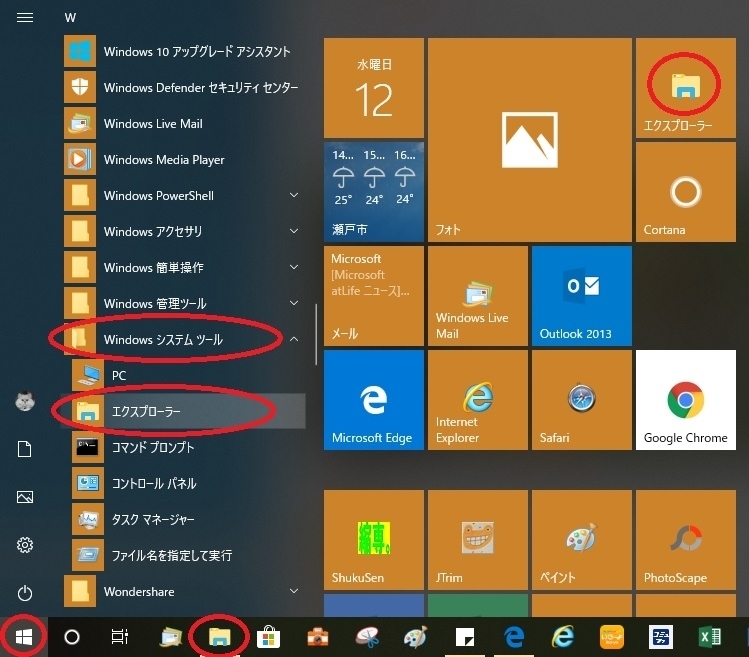
Task: Launch the Safari tile
Action: pyautogui.click(x=582, y=400)
